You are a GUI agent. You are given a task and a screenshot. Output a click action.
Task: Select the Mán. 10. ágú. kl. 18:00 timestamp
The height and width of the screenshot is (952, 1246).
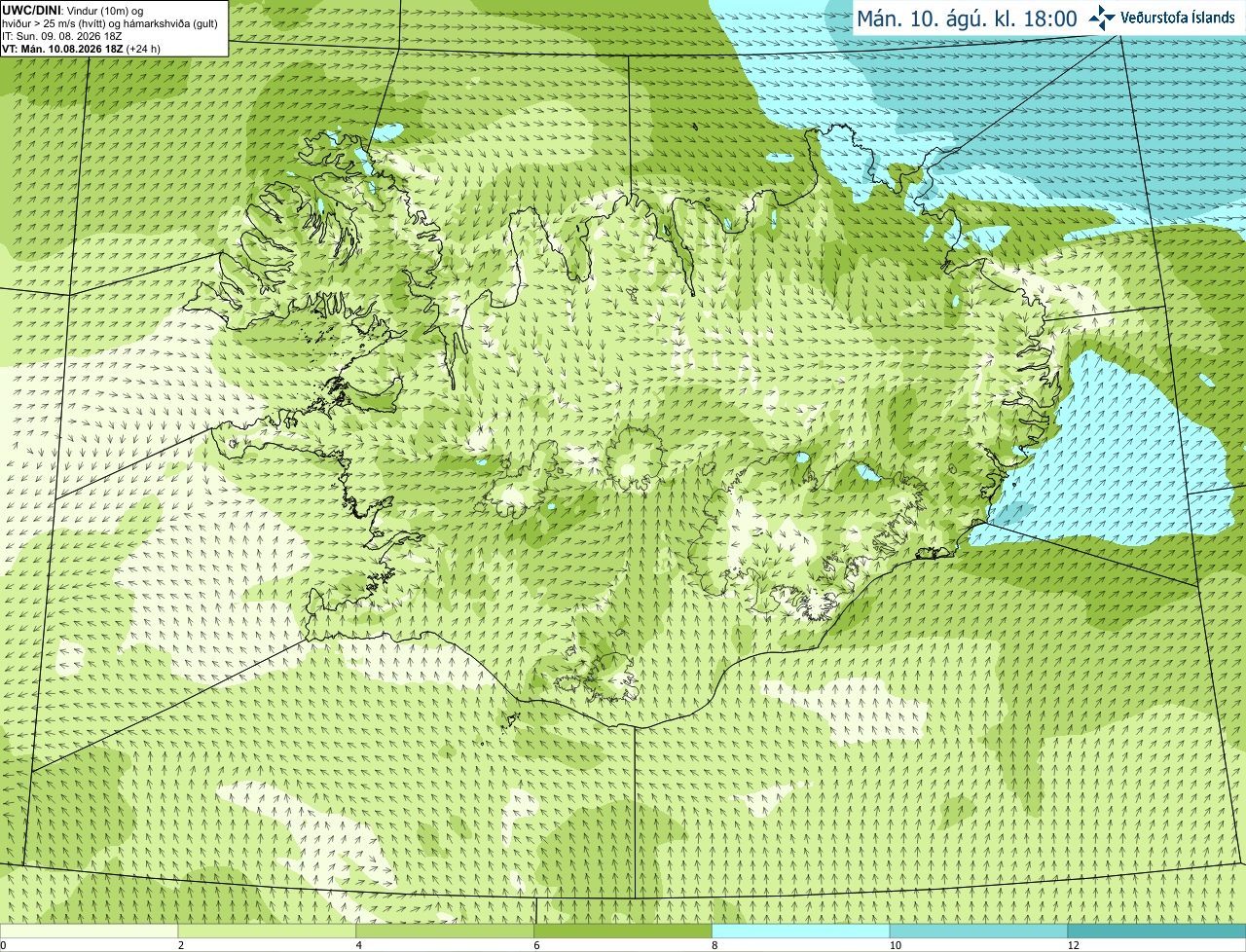[x=967, y=18]
